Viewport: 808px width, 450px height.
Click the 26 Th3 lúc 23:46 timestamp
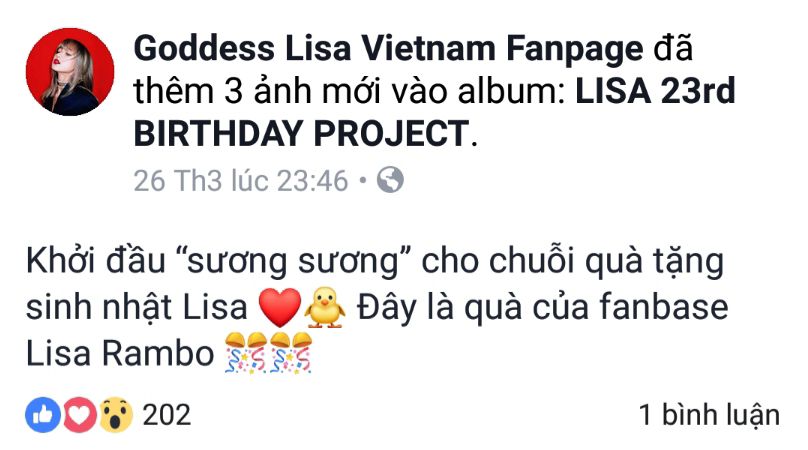click(x=241, y=181)
